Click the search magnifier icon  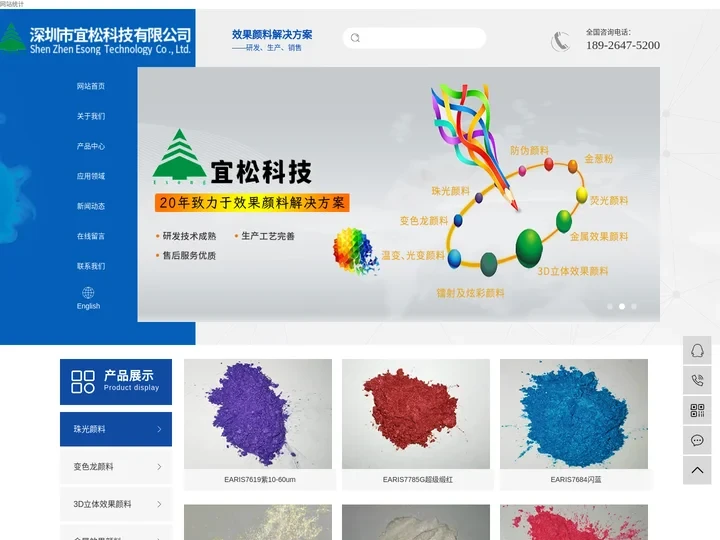355,38
